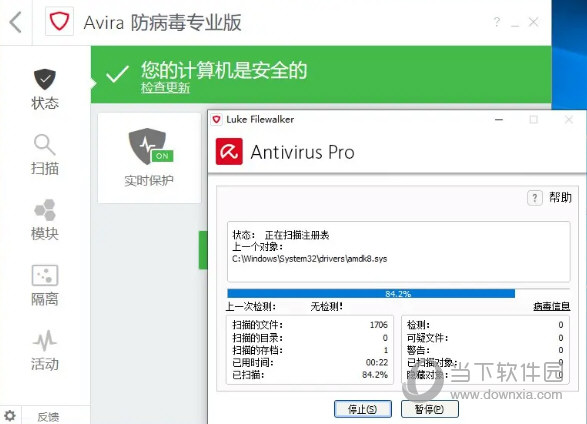Click the Luke Filewalker title bar shield icon
The height and width of the screenshot is (424, 587).
click(x=216, y=120)
